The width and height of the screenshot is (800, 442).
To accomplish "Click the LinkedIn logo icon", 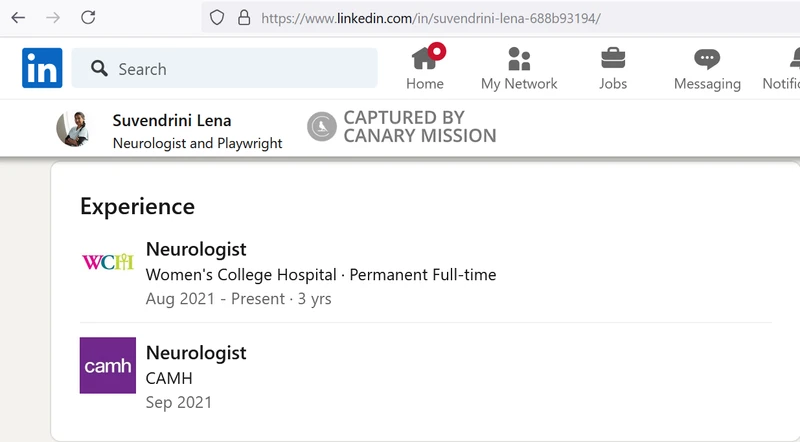I will tap(42, 68).
